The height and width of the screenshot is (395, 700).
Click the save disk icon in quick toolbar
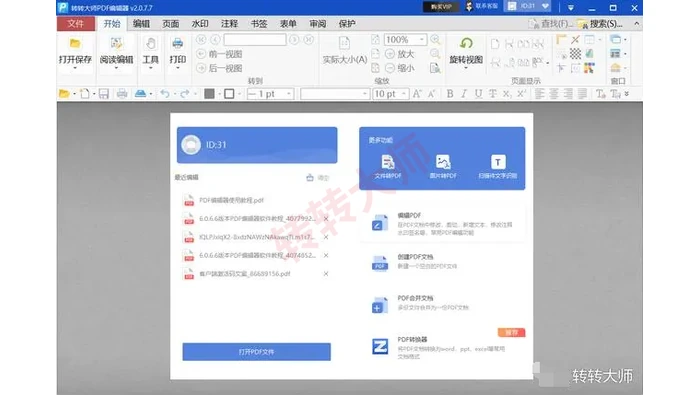[x=104, y=94]
